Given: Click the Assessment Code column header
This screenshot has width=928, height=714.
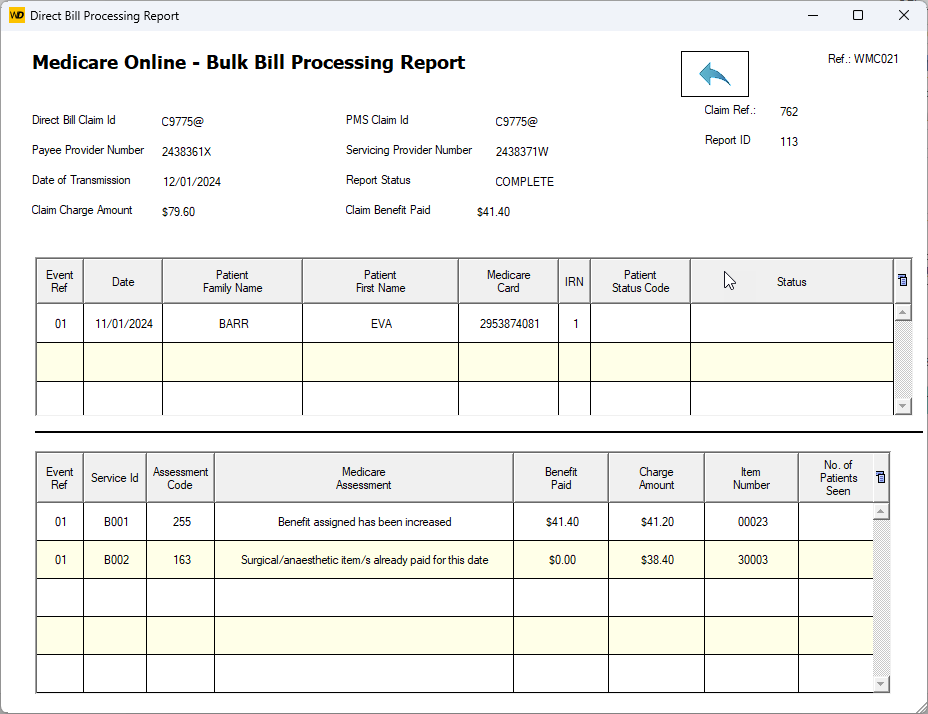Looking at the screenshot, I should click(x=181, y=478).
